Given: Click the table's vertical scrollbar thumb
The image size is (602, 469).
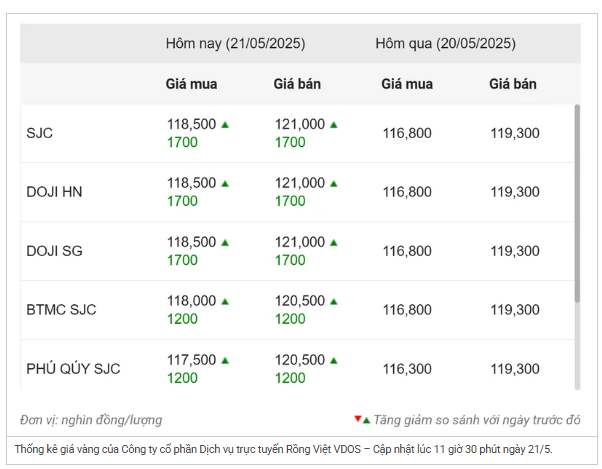Looking at the screenshot, I should pos(577,203).
